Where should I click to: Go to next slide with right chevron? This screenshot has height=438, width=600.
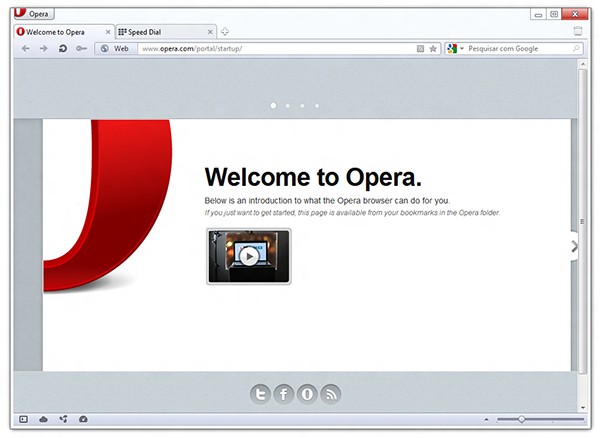[574, 246]
